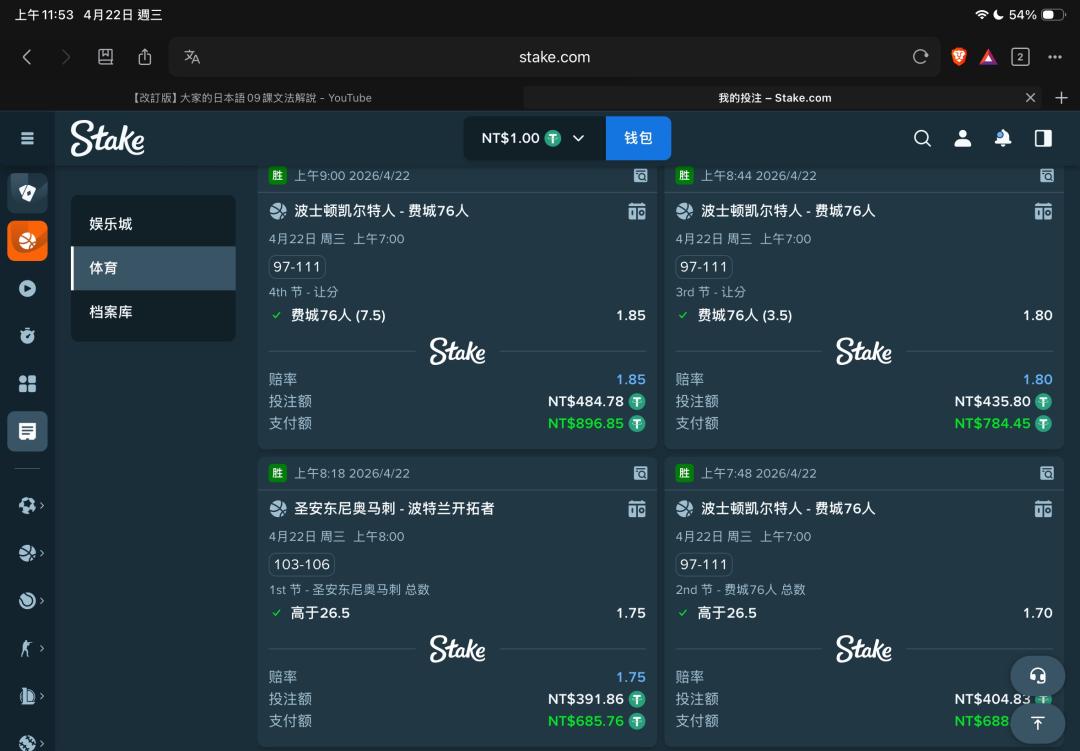
Task: Click the casino cards icon in sidebar
Action: tap(27, 193)
